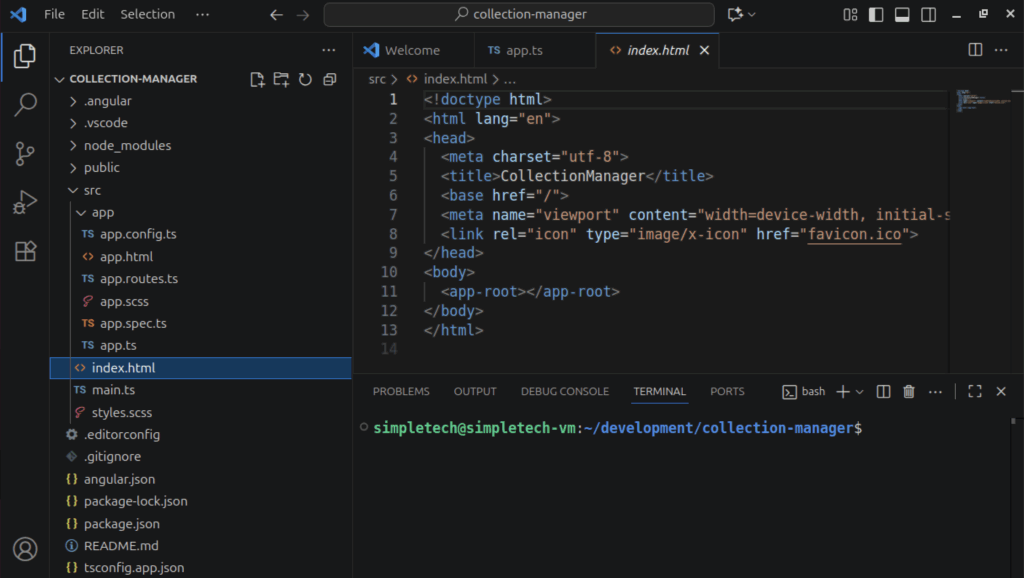
Task: Open Source Control view
Action: click(x=25, y=153)
